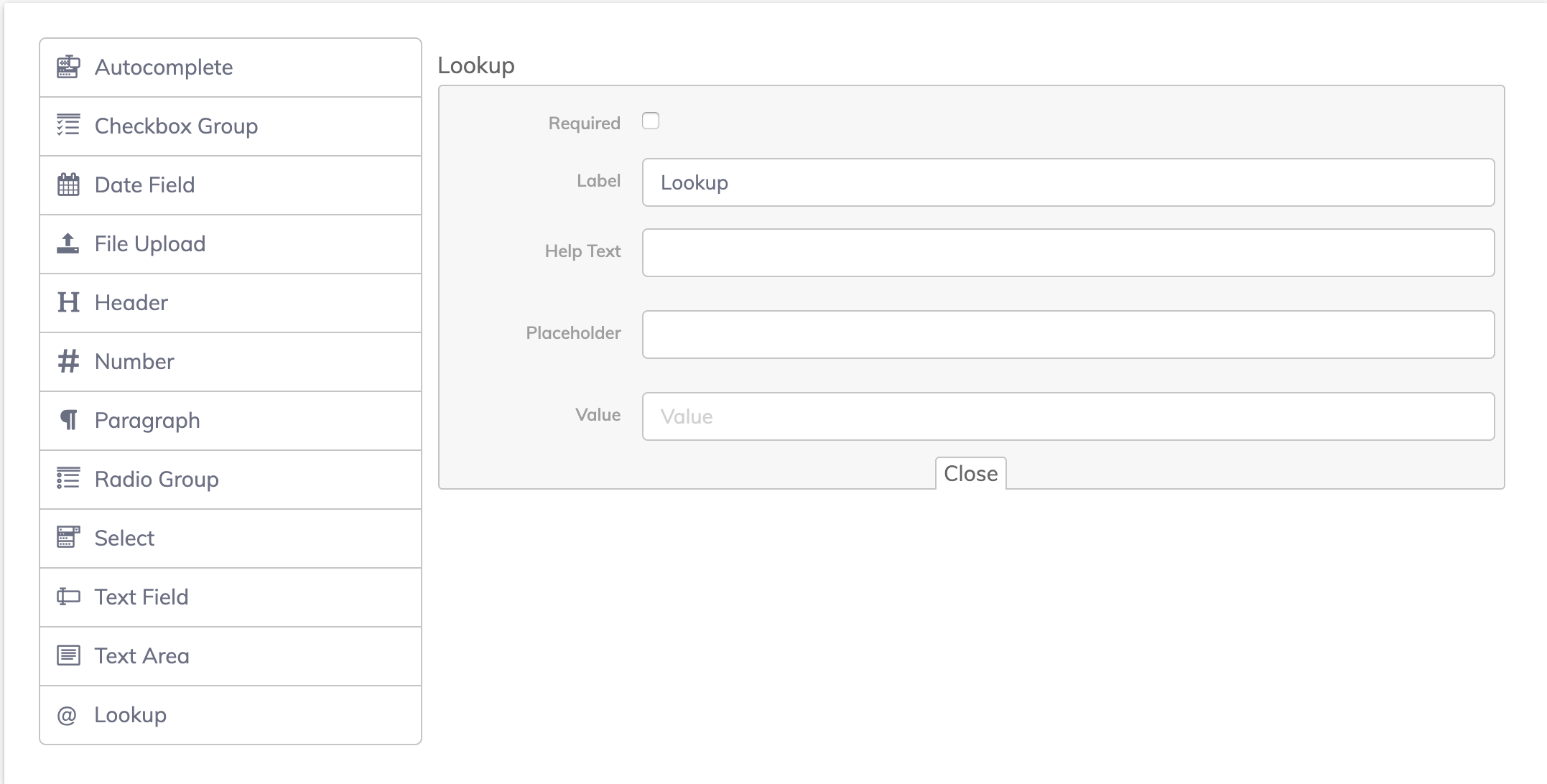Click the Placeholder input field
Viewport: 1547px width, 784px height.
(1069, 335)
